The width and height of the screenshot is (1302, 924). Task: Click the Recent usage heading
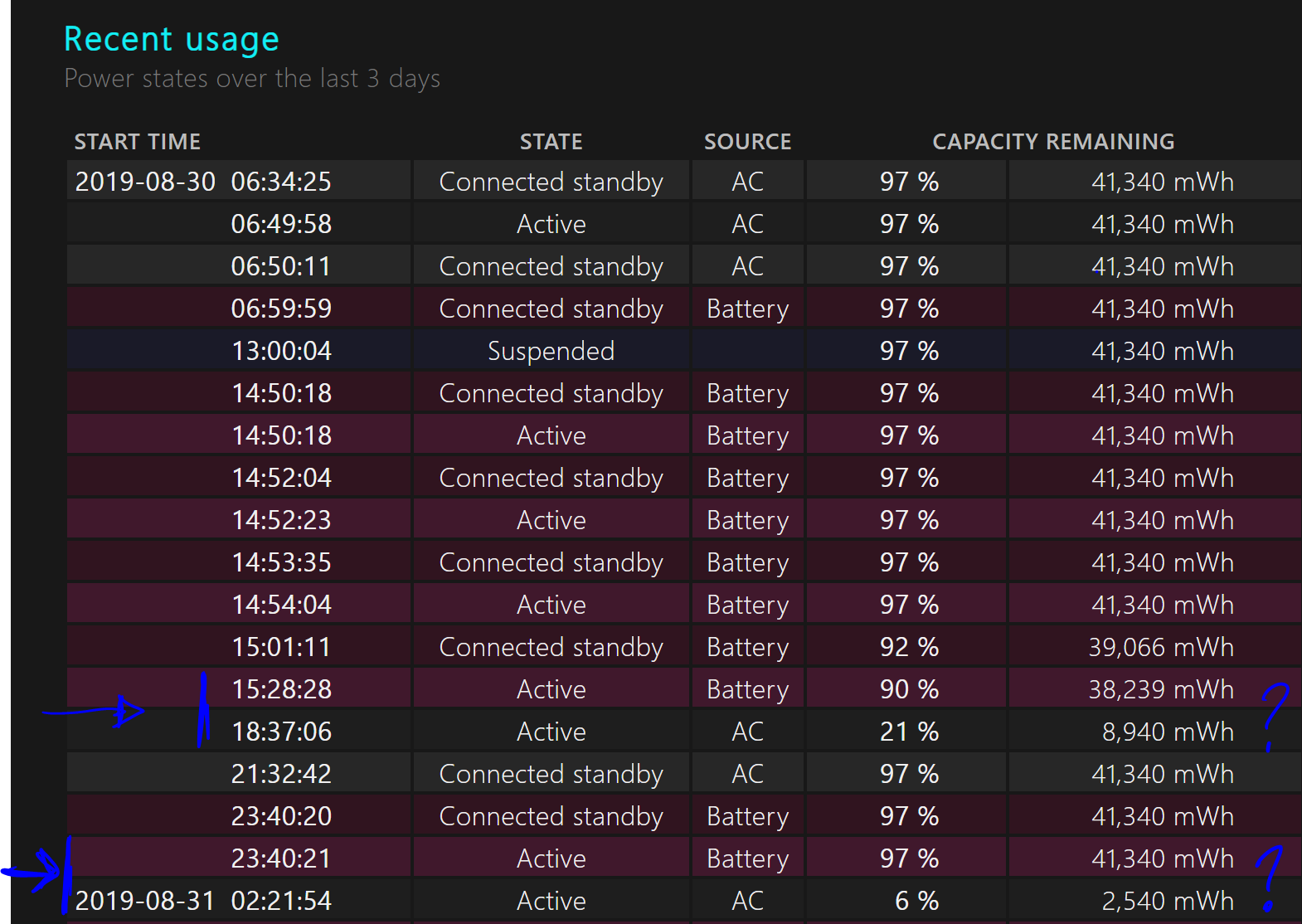pyautogui.click(x=172, y=40)
